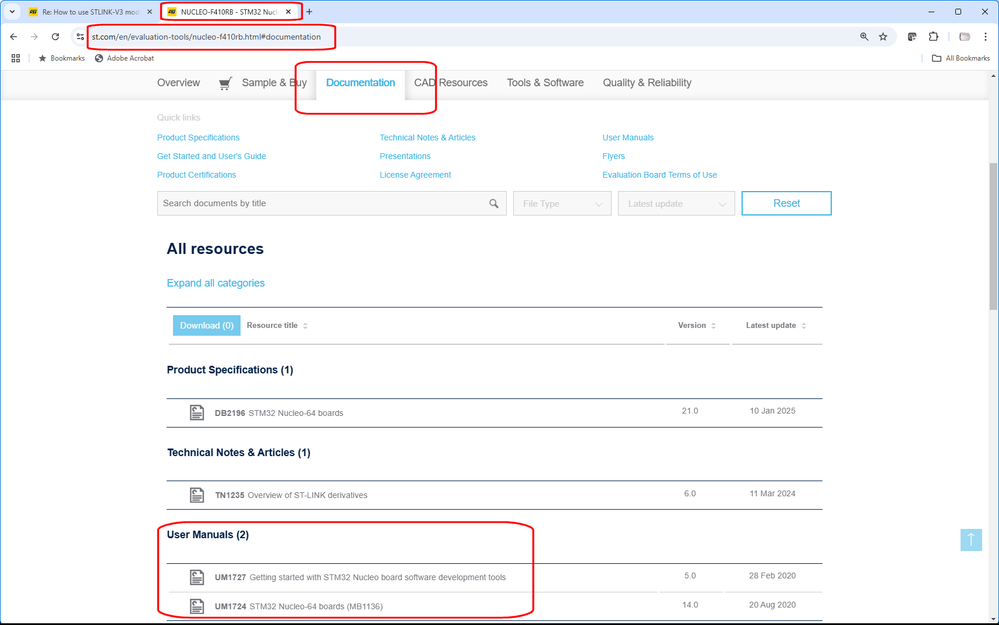Sort by Resource title column
This screenshot has width=999, height=625.
click(x=277, y=326)
